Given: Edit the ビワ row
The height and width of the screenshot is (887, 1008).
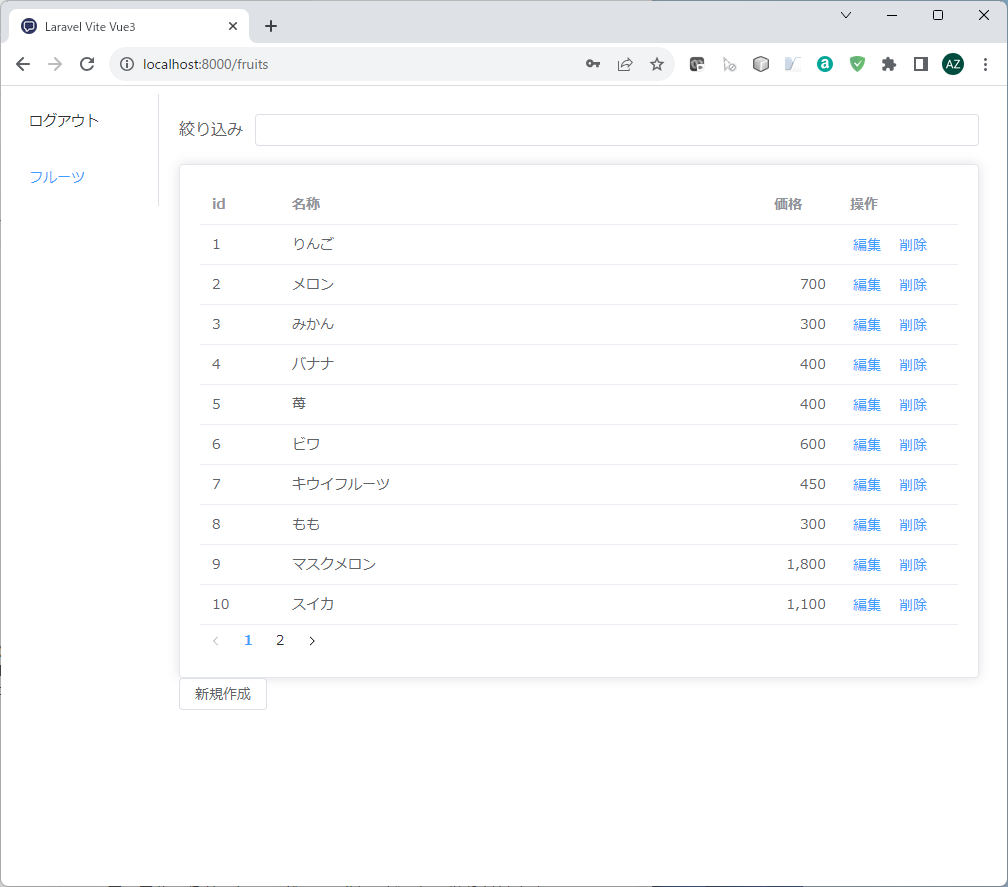Looking at the screenshot, I should coord(867,445).
